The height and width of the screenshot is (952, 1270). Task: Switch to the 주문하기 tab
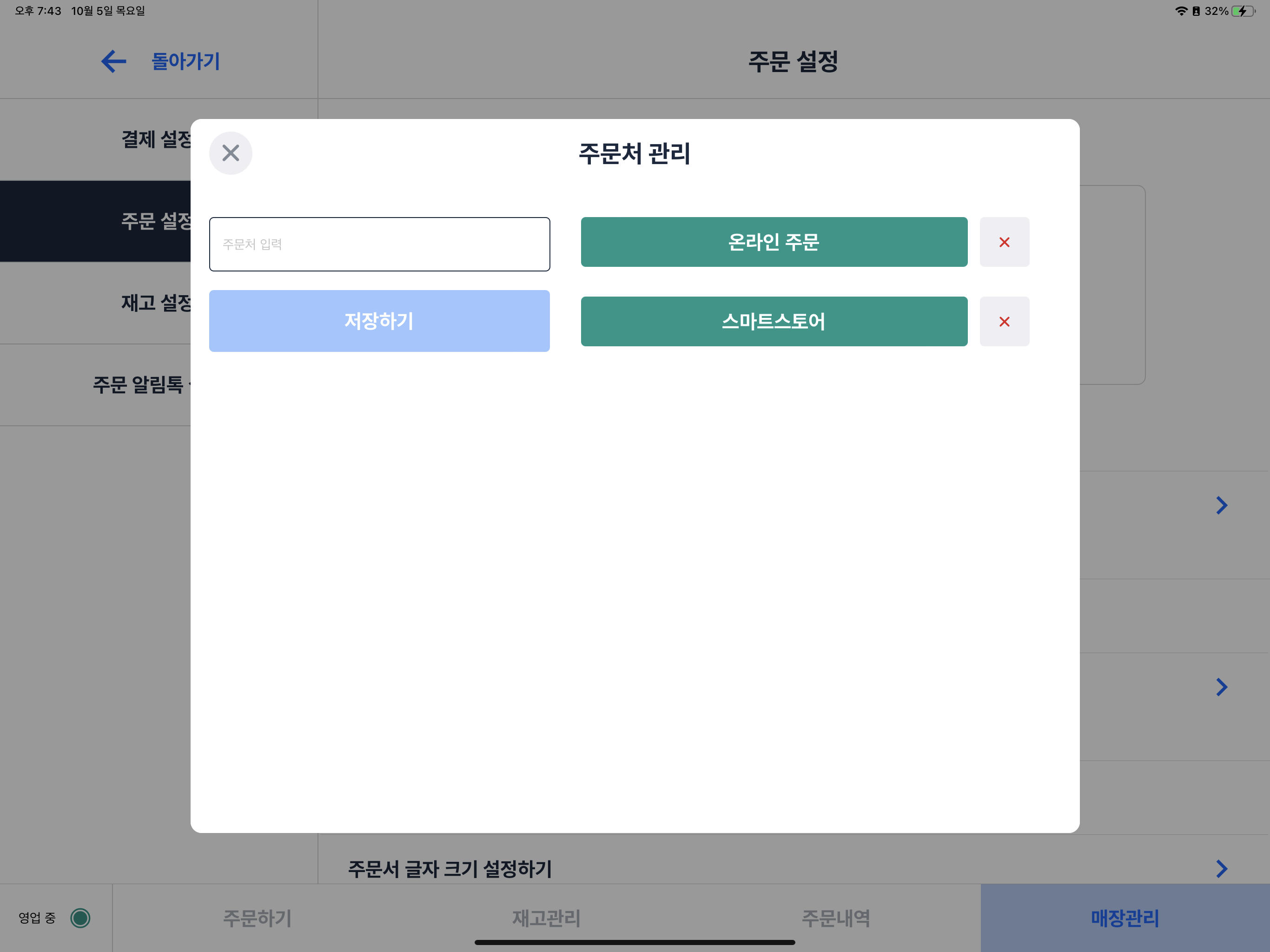[257, 918]
